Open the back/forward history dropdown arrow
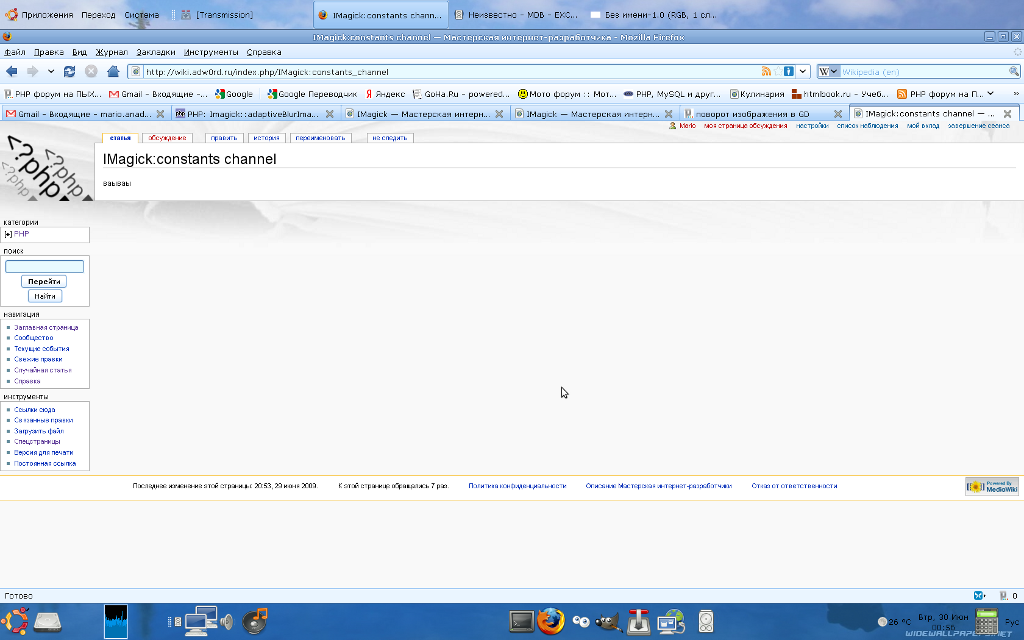This screenshot has width=1024, height=640. [51, 71]
